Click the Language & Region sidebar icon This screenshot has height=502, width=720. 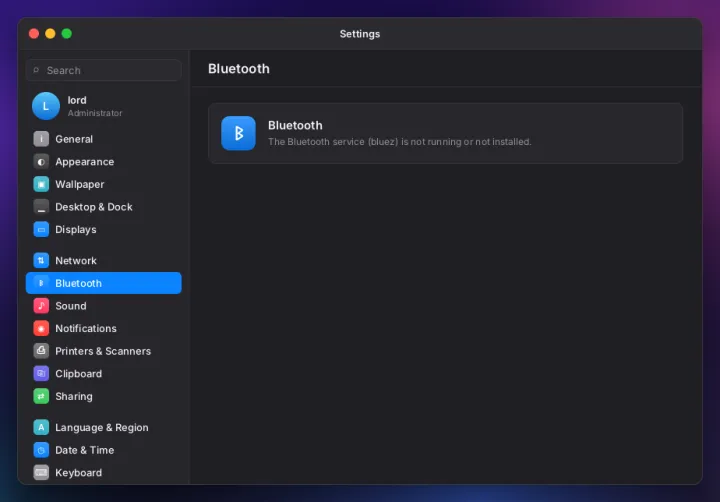41,427
